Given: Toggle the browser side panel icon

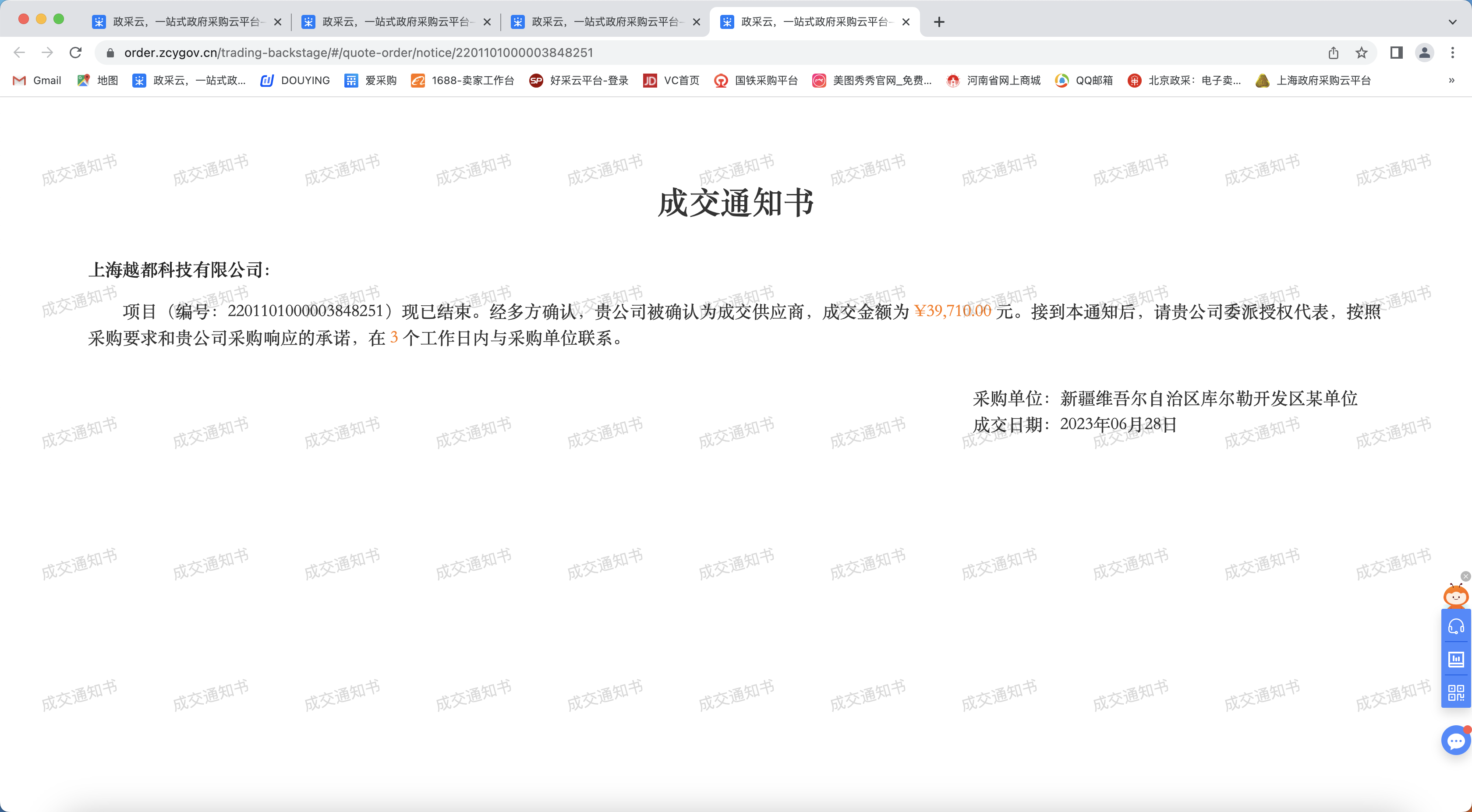Looking at the screenshot, I should click(1396, 53).
